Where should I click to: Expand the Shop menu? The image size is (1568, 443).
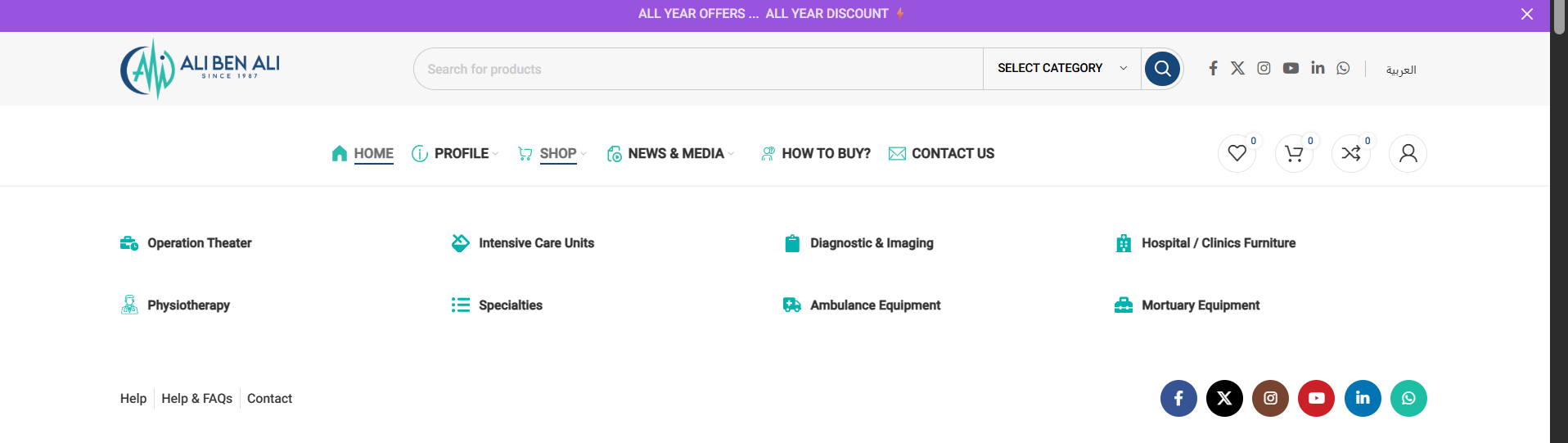558,153
